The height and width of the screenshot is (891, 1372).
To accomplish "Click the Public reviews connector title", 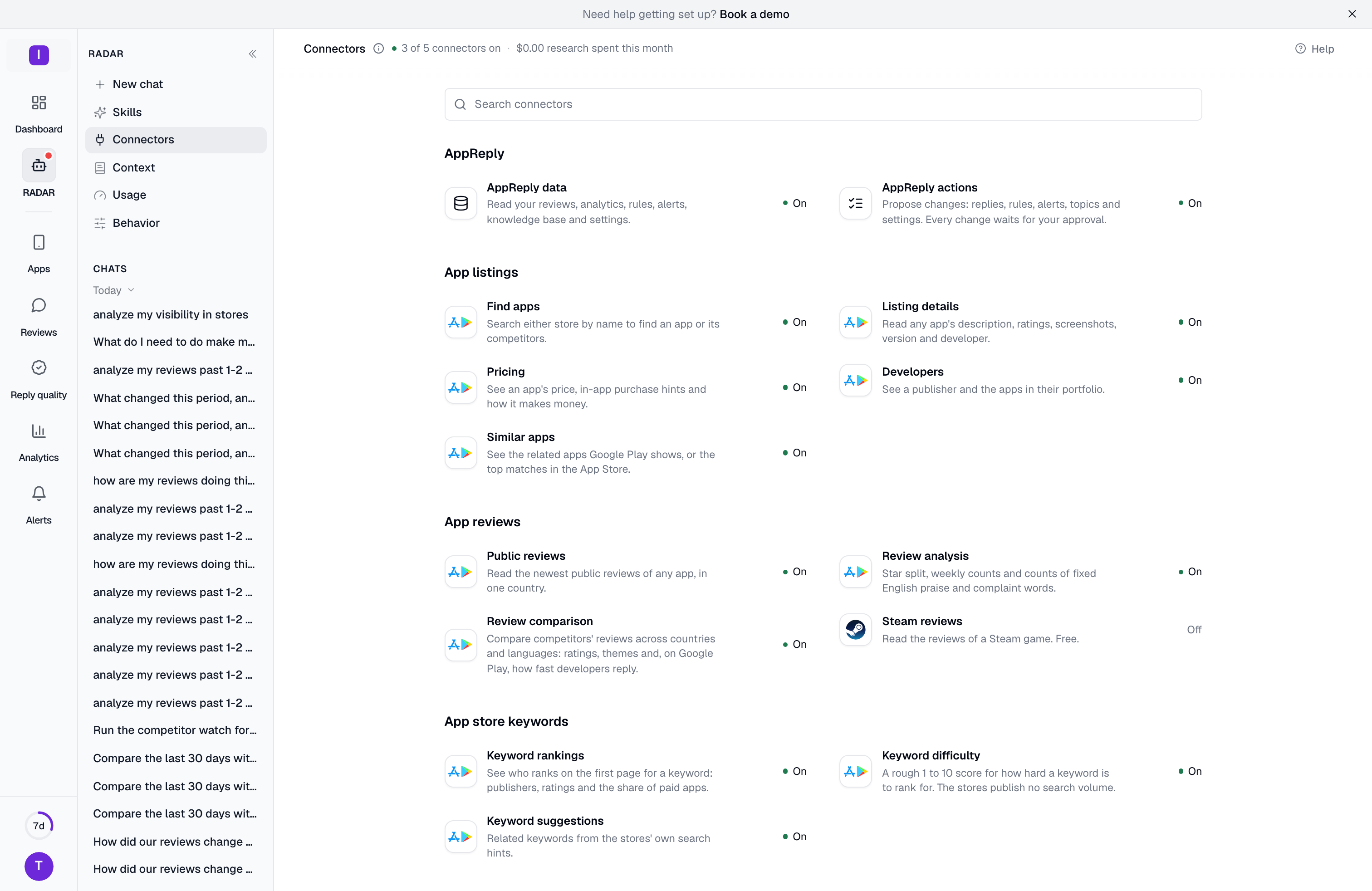I will click(x=526, y=556).
